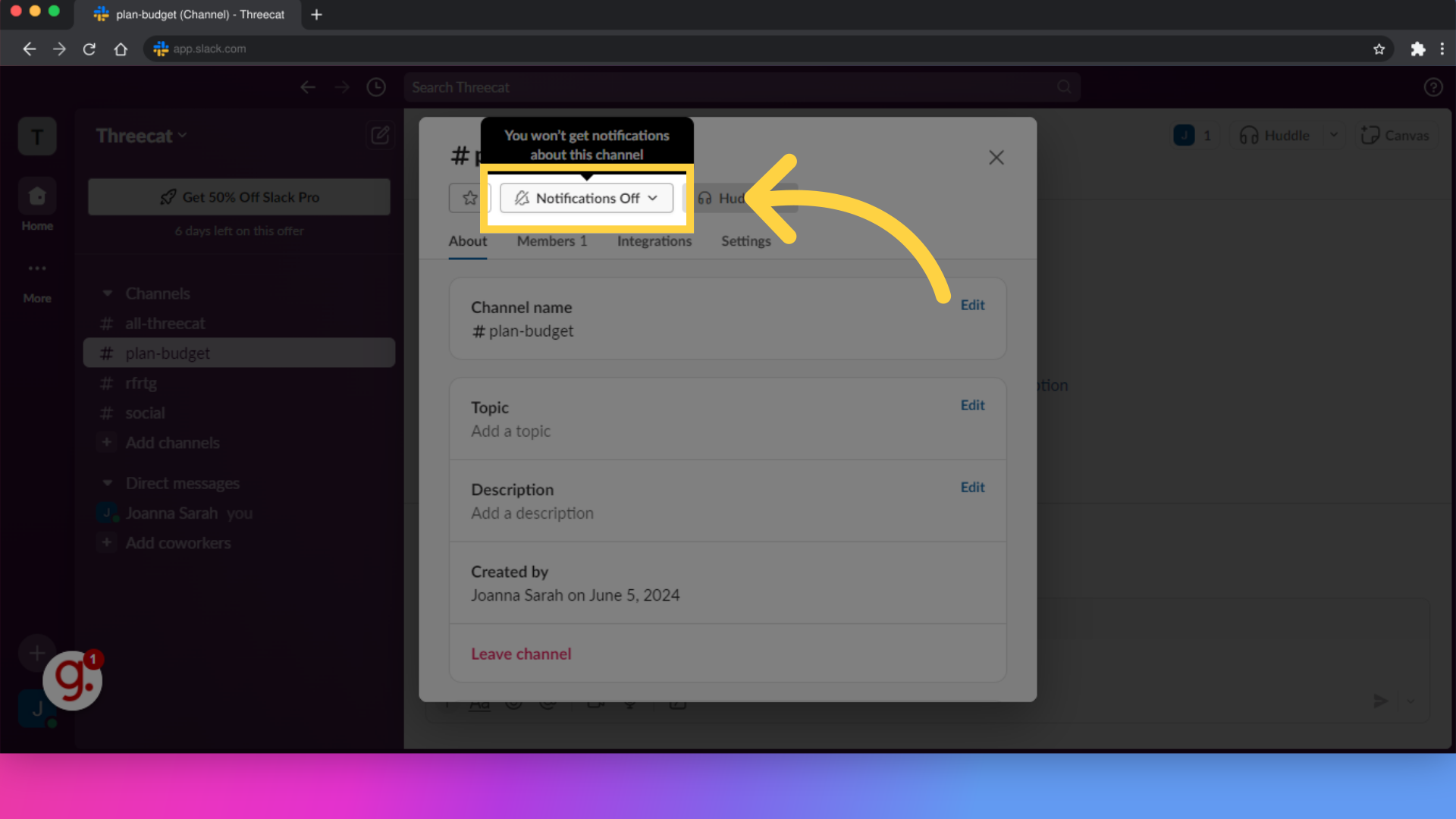Reload the page
Screen dimensions: 1456x819
point(89,49)
